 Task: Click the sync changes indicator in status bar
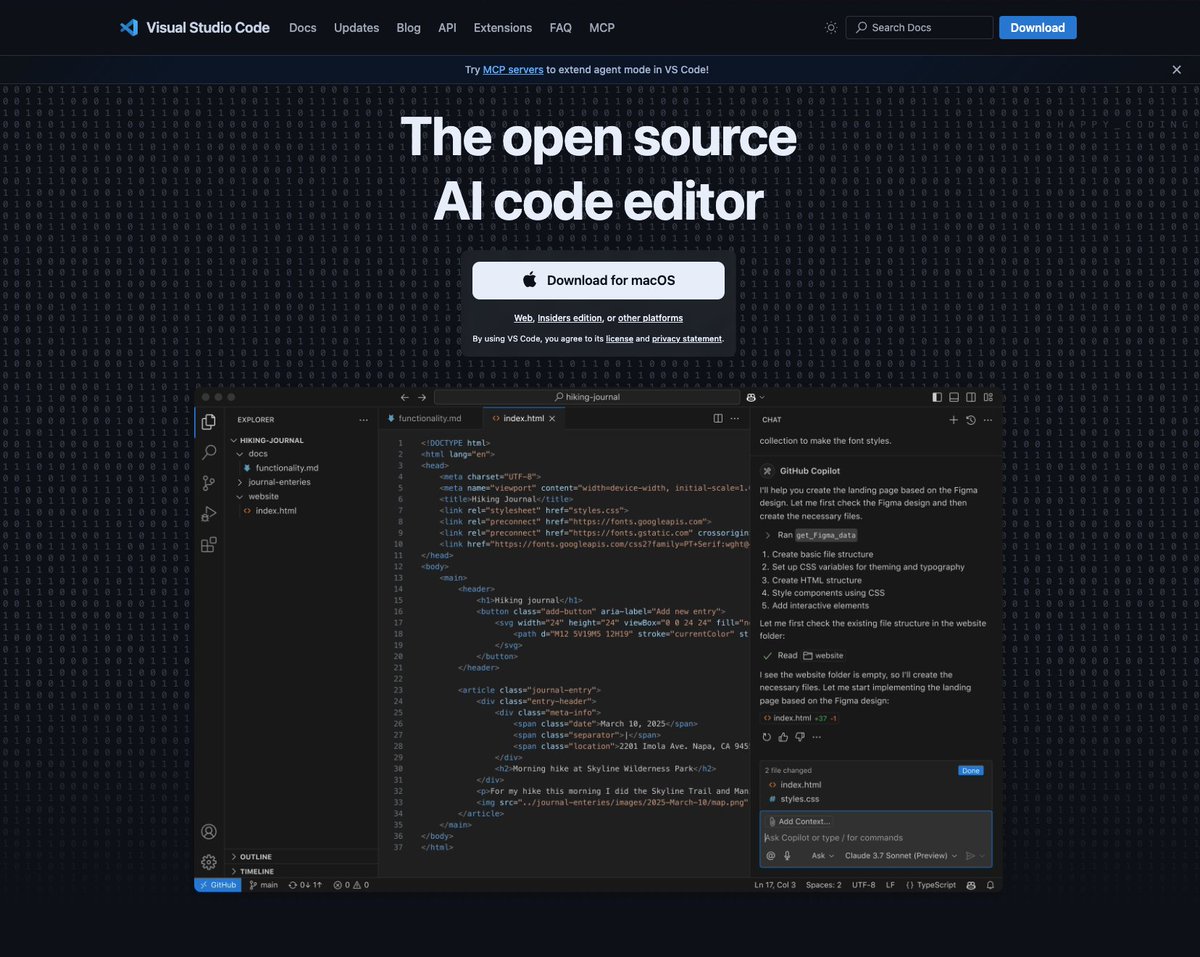tap(307, 885)
